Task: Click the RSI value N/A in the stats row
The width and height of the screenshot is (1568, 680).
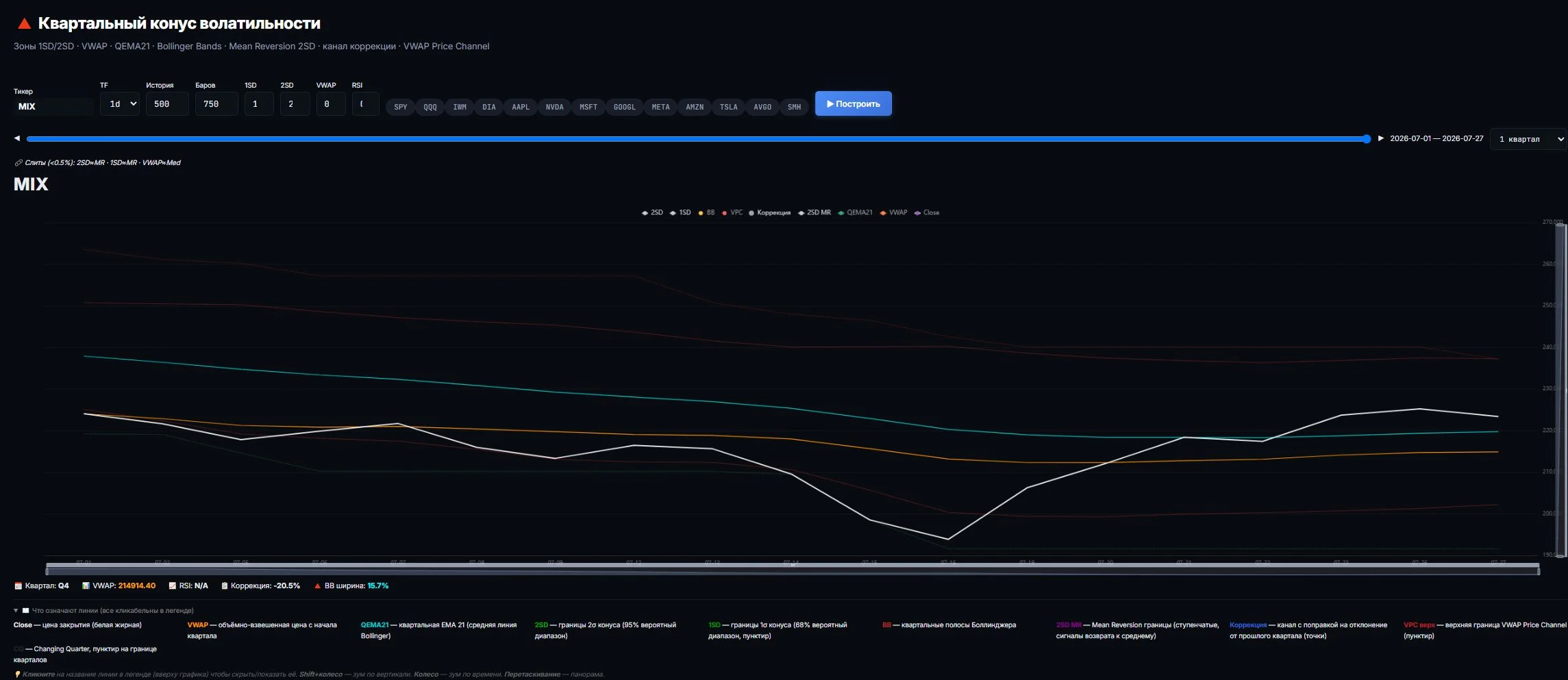Action: [201, 586]
